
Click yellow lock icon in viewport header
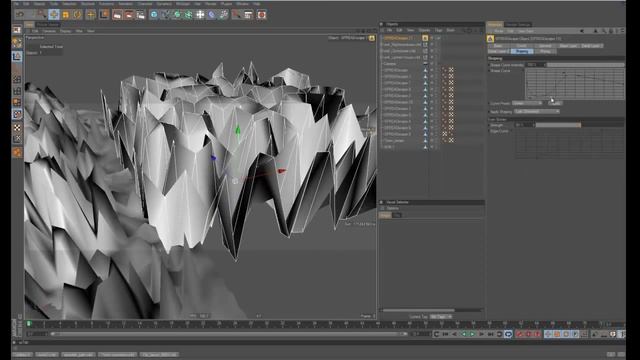click(x=371, y=38)
